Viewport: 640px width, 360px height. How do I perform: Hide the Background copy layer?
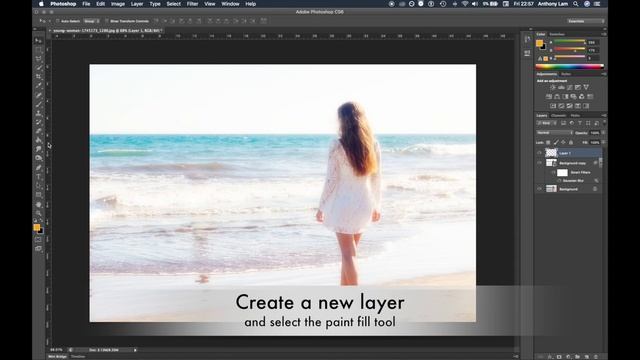[539, 163]
